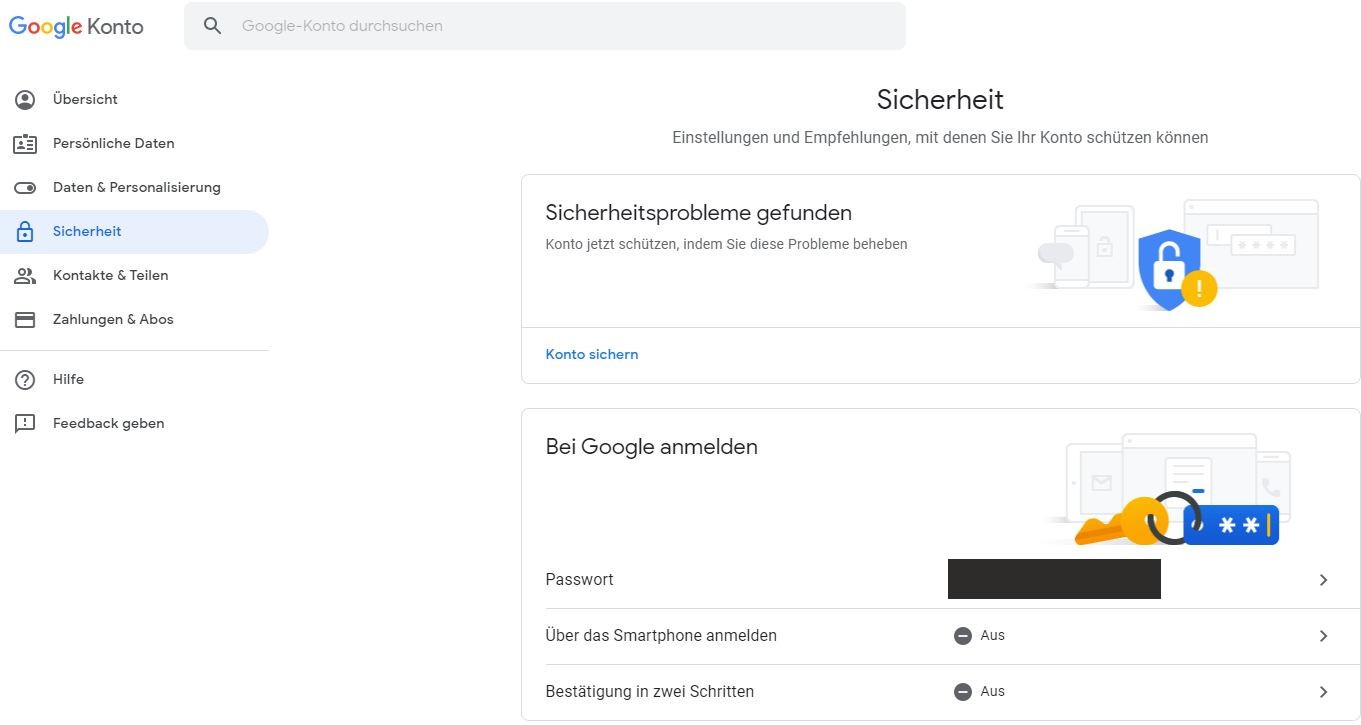The height and width of the screenshot is (725, 1361).
Task: Open Daten & Personalisierung
Action: click(134, 187)
